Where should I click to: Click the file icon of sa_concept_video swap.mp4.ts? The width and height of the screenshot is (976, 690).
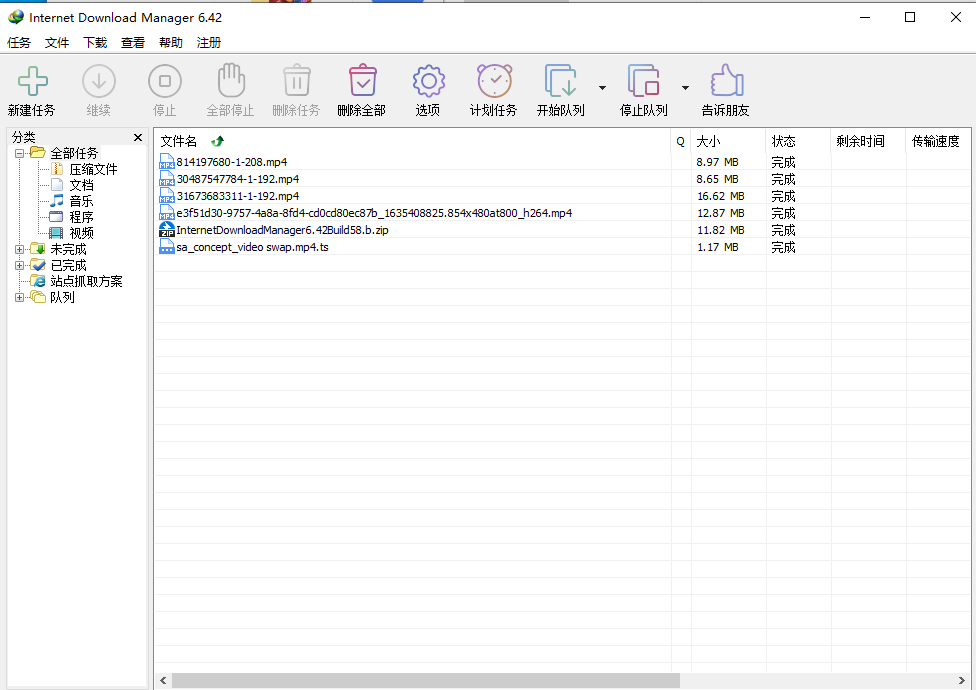(166, 247)
